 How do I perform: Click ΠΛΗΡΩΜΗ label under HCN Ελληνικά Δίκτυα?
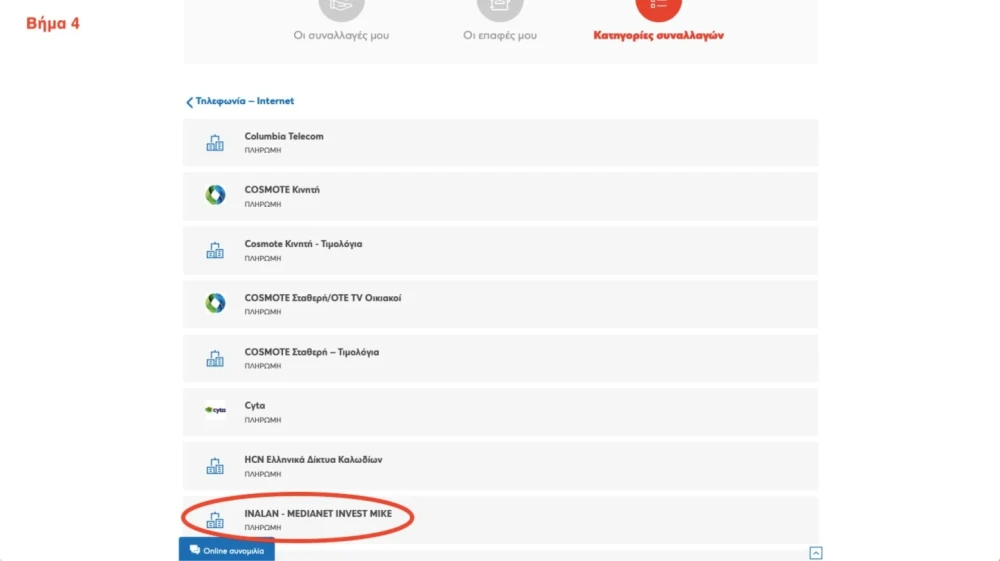(263, 474)
